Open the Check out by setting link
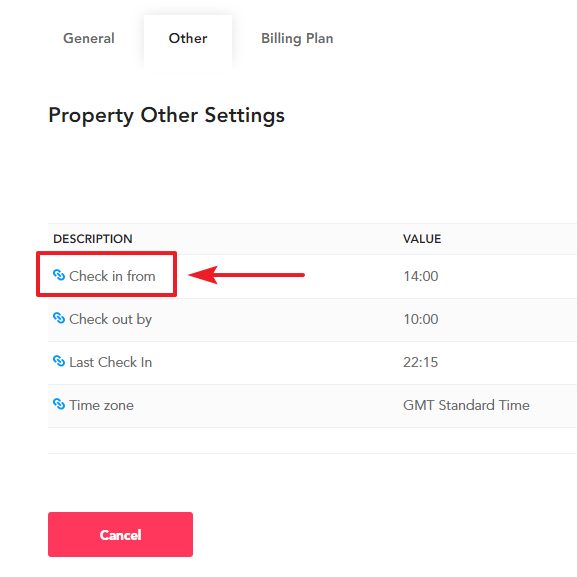The image size is (577, 577). 110,319
